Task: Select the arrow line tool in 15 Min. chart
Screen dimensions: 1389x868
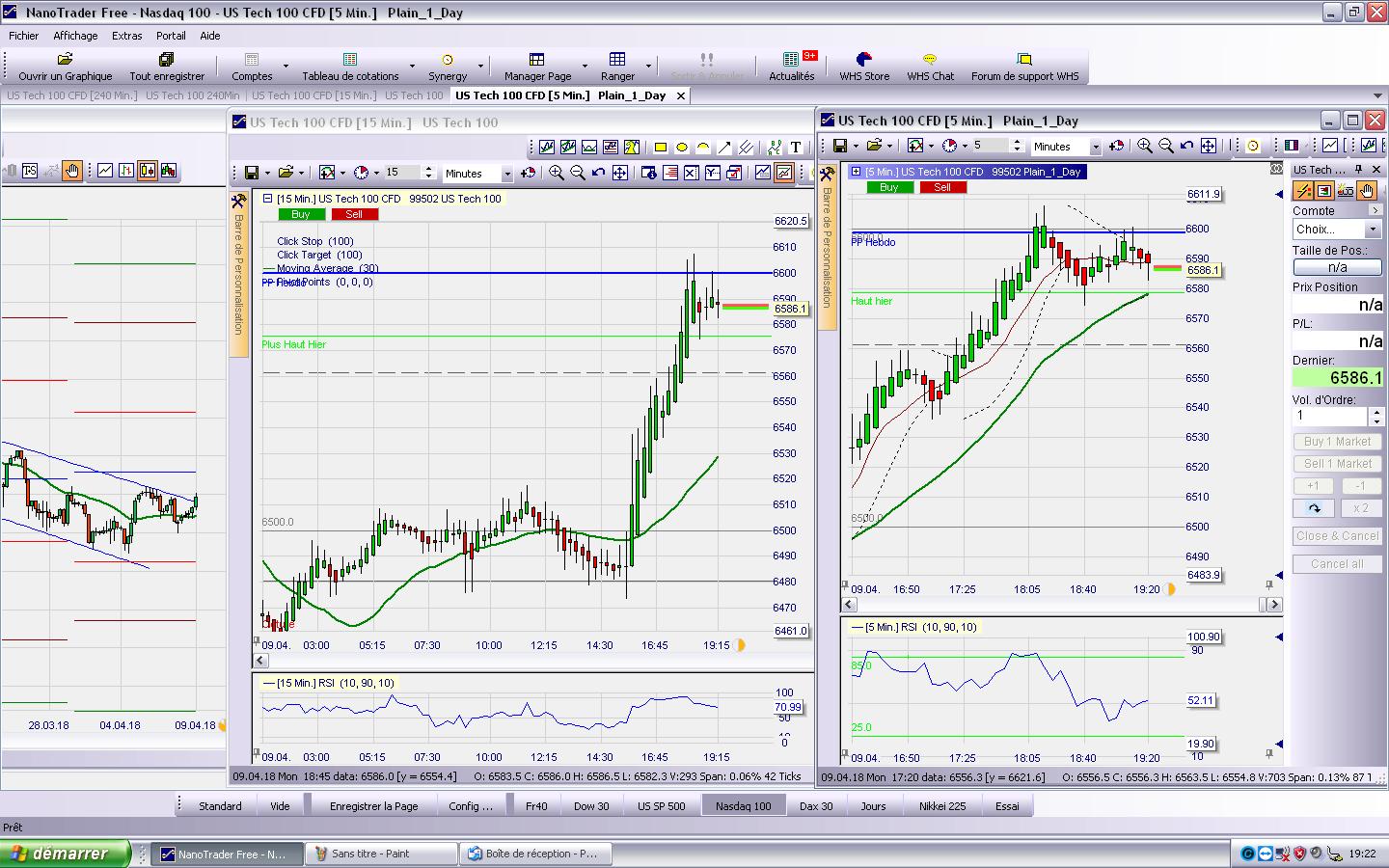Action: [724, 148]
